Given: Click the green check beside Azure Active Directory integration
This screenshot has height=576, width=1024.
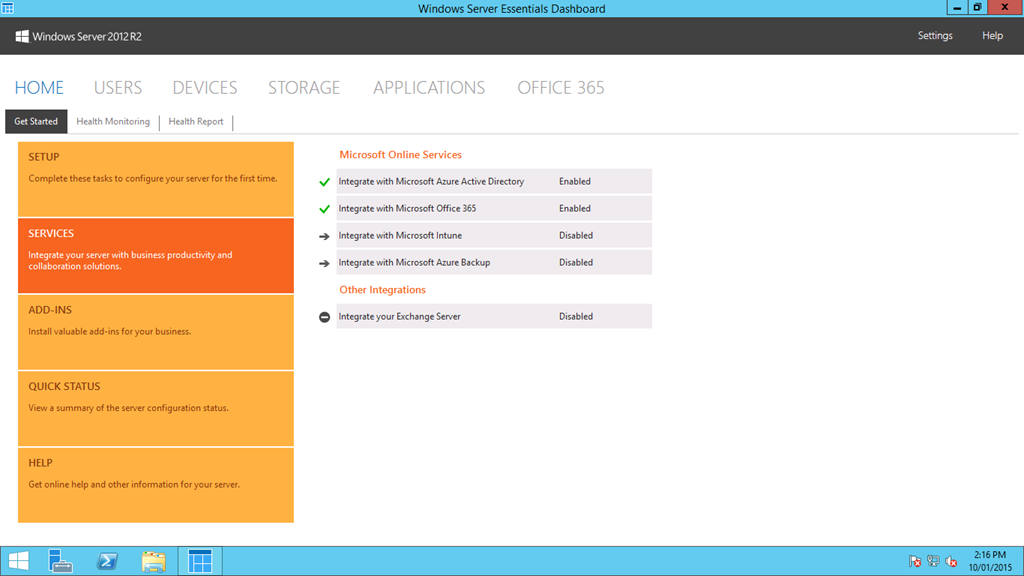Looking at the screenshot, I should pyautogui.click(x=324, y=181).
